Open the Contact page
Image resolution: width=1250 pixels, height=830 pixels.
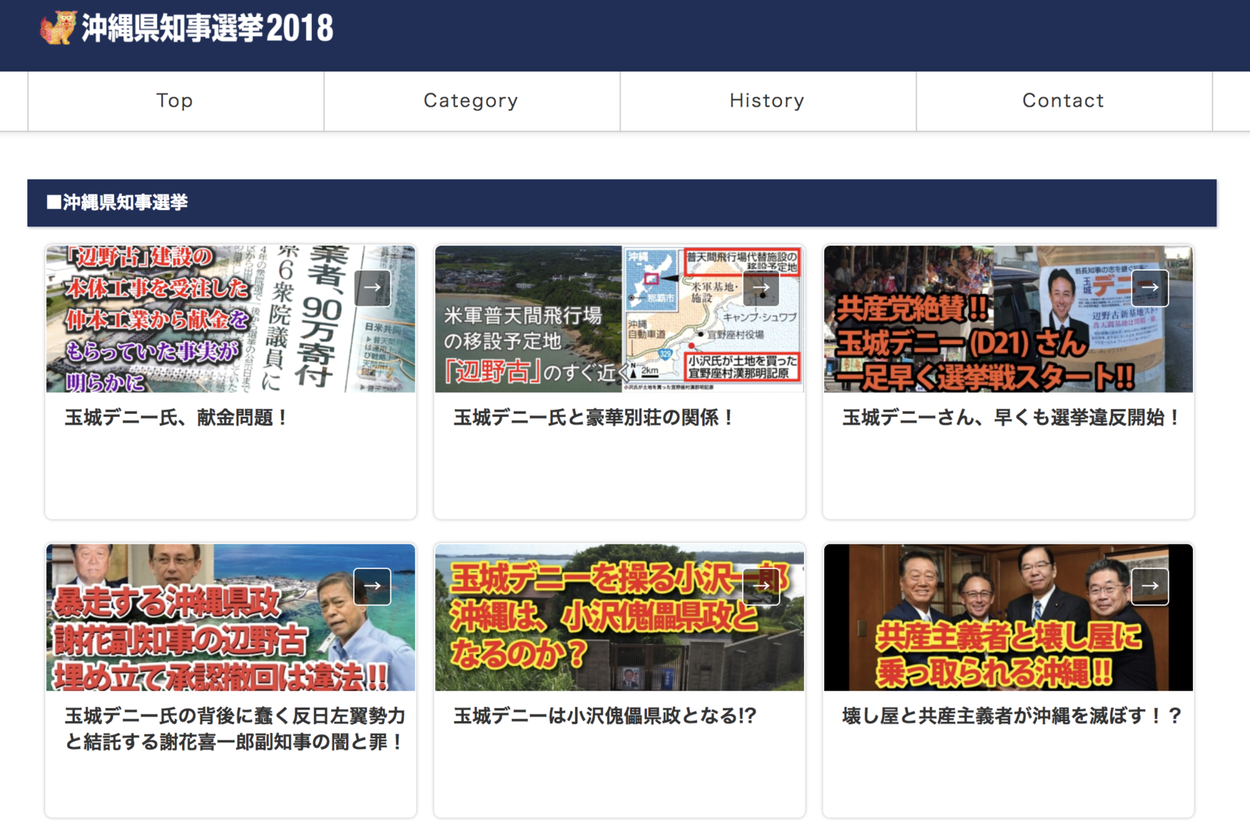click(x=1063, y=101)
